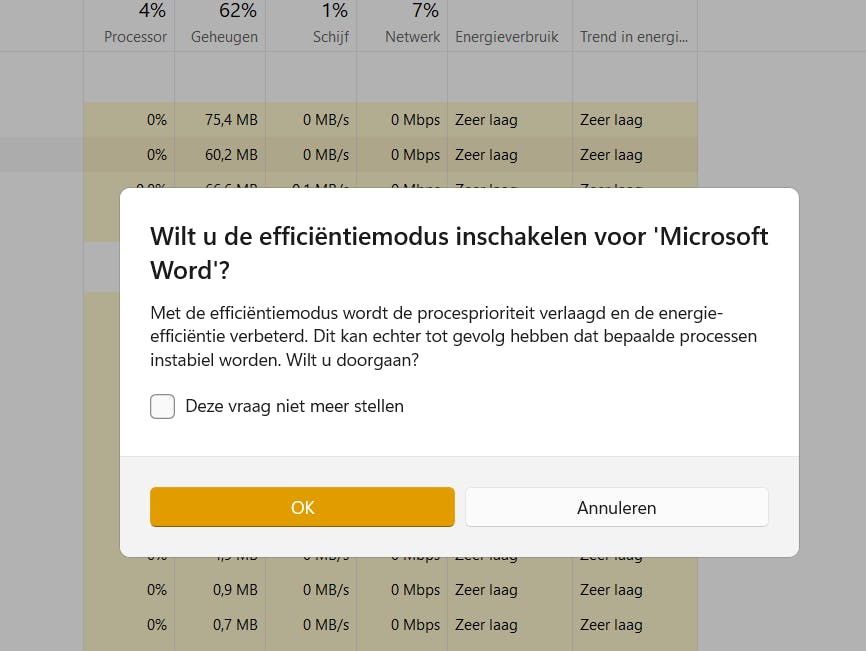Tick the 'Deze vraag niet meer stellen' checkbox

[x=163, y=406]
